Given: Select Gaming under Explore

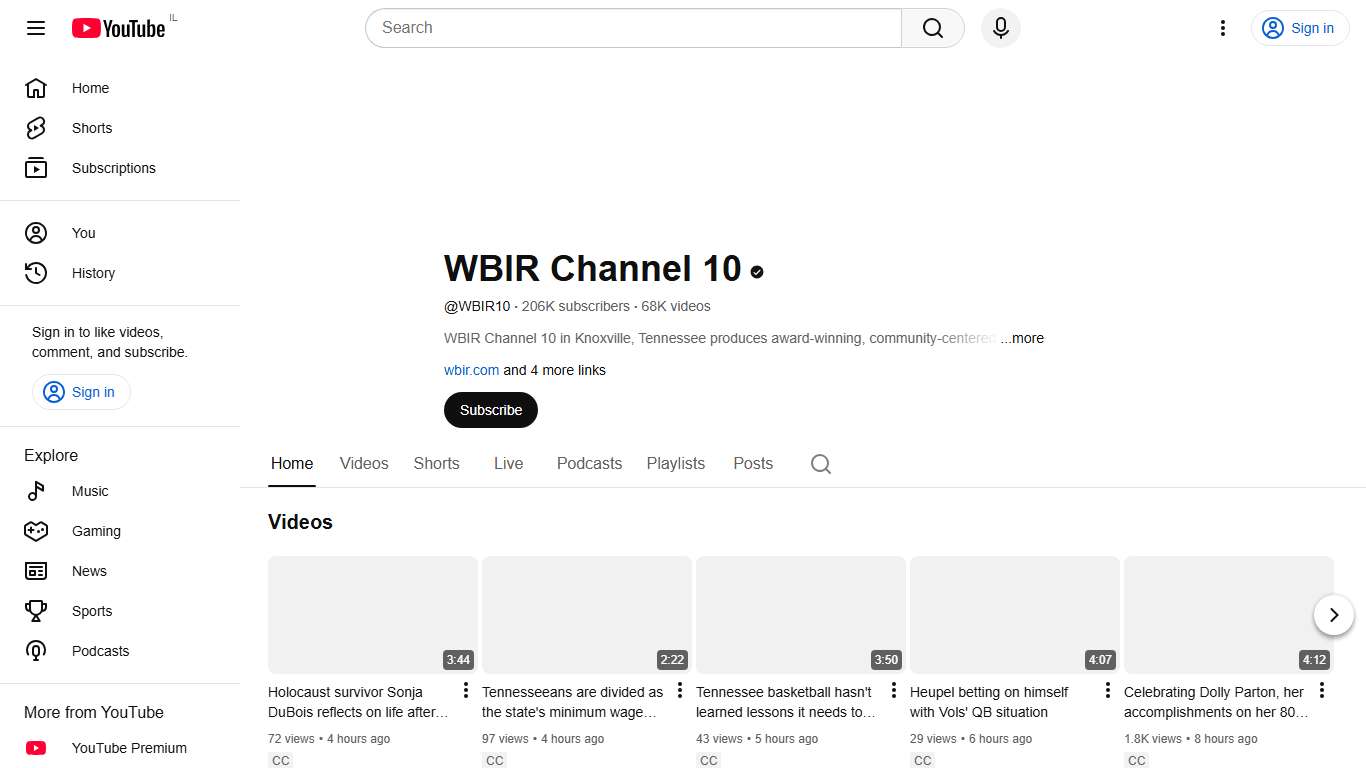Looking at the screenshot, I should 96,531.
